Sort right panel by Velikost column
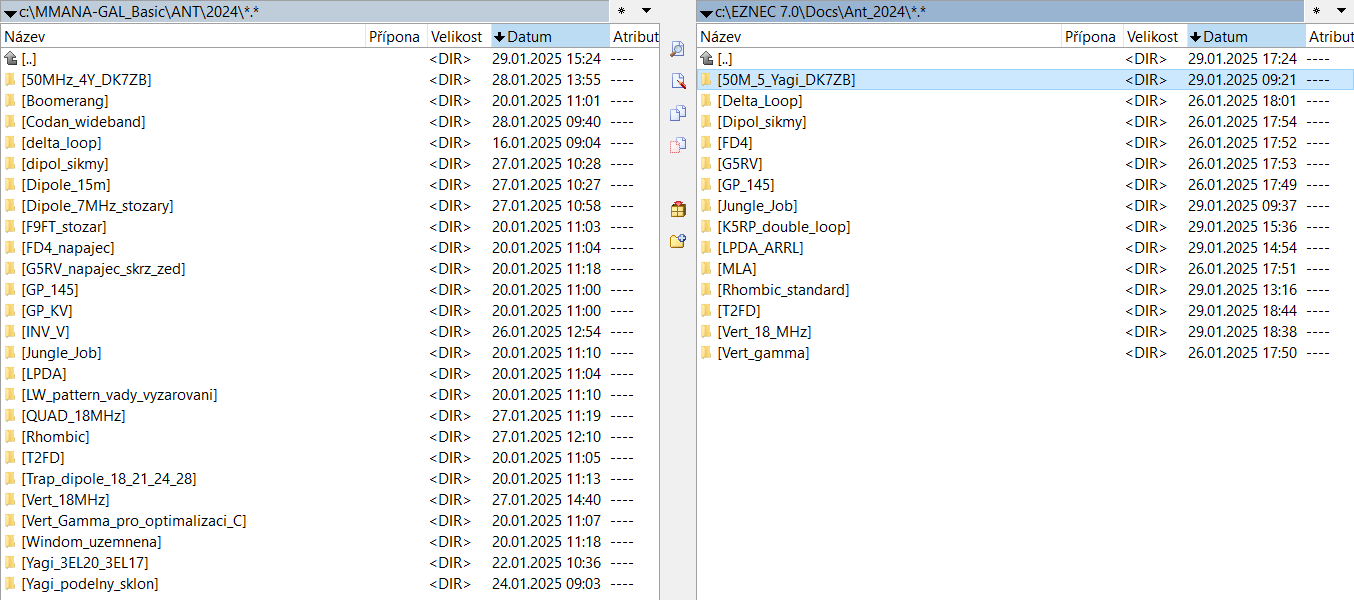 [x=1153, y=36]
